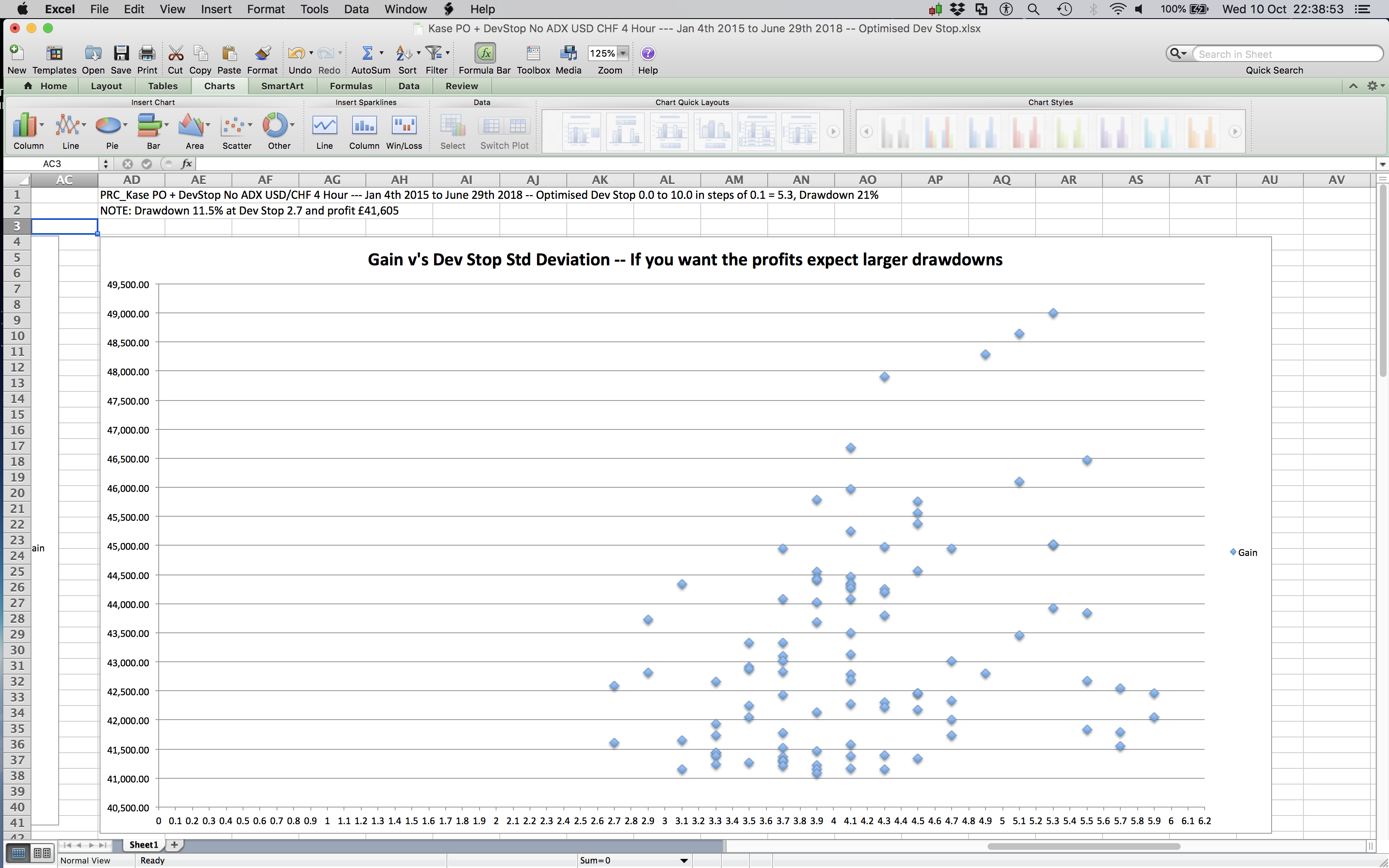Viewport: 1389px width, 868px height.
Task: Select the red chart style swatch
Action: coord(1027,131)
